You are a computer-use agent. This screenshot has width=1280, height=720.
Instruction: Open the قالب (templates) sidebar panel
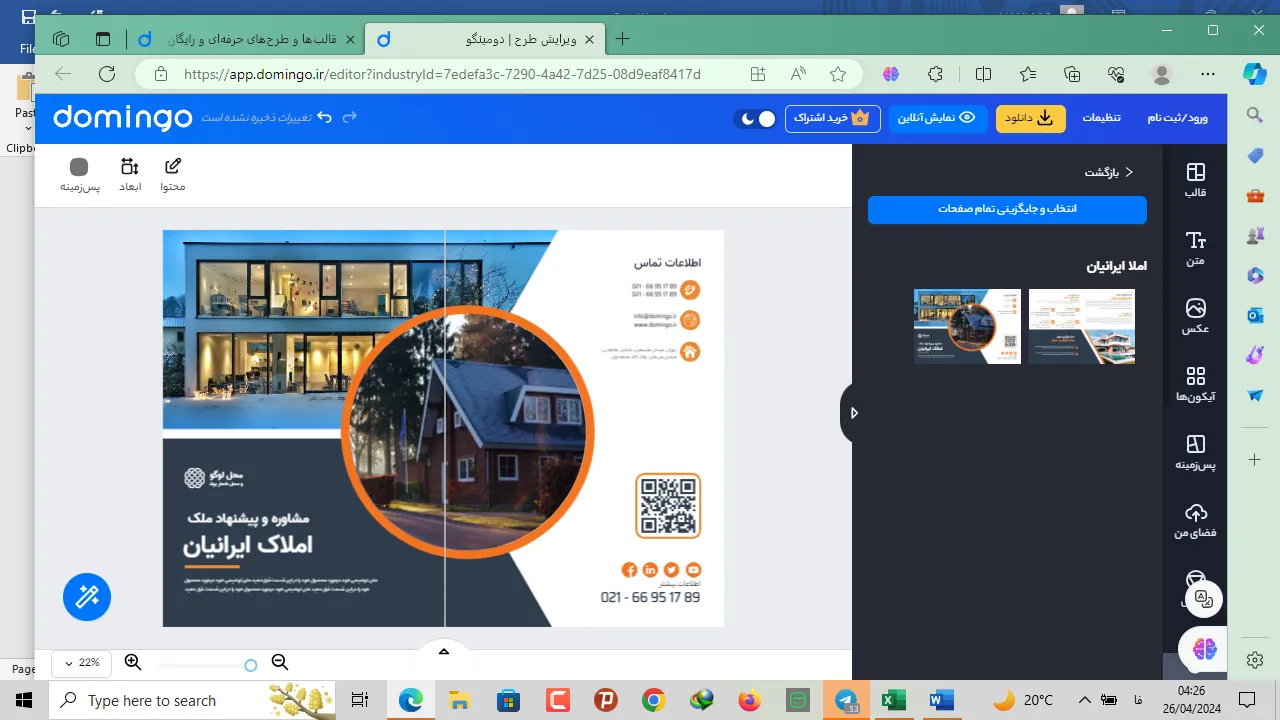(1195, 180)
